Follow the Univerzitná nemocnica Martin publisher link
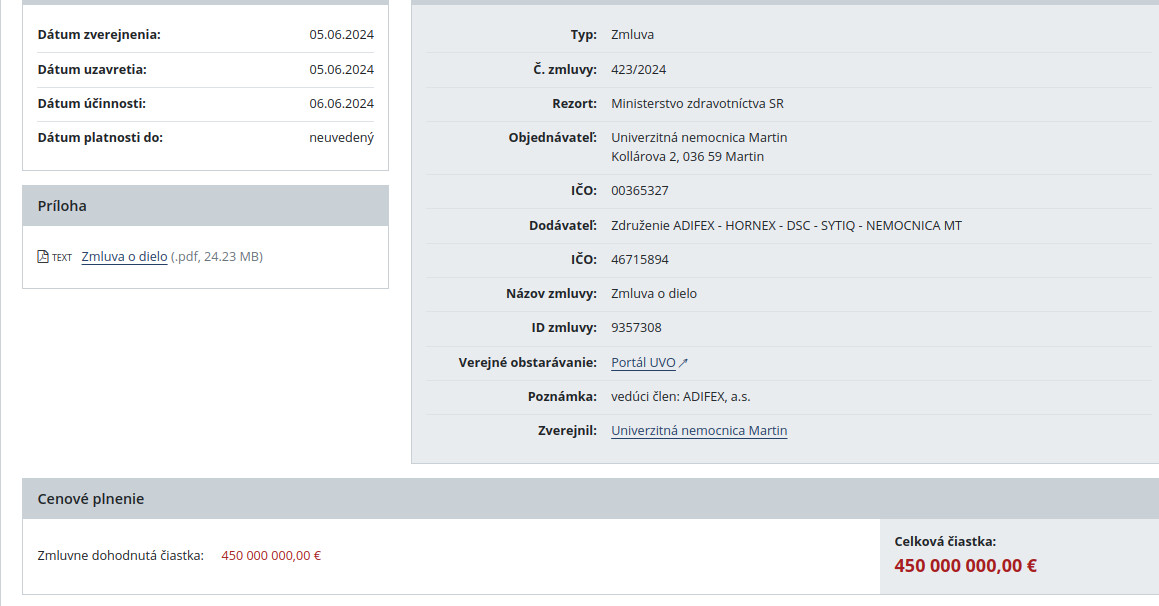 699,431
